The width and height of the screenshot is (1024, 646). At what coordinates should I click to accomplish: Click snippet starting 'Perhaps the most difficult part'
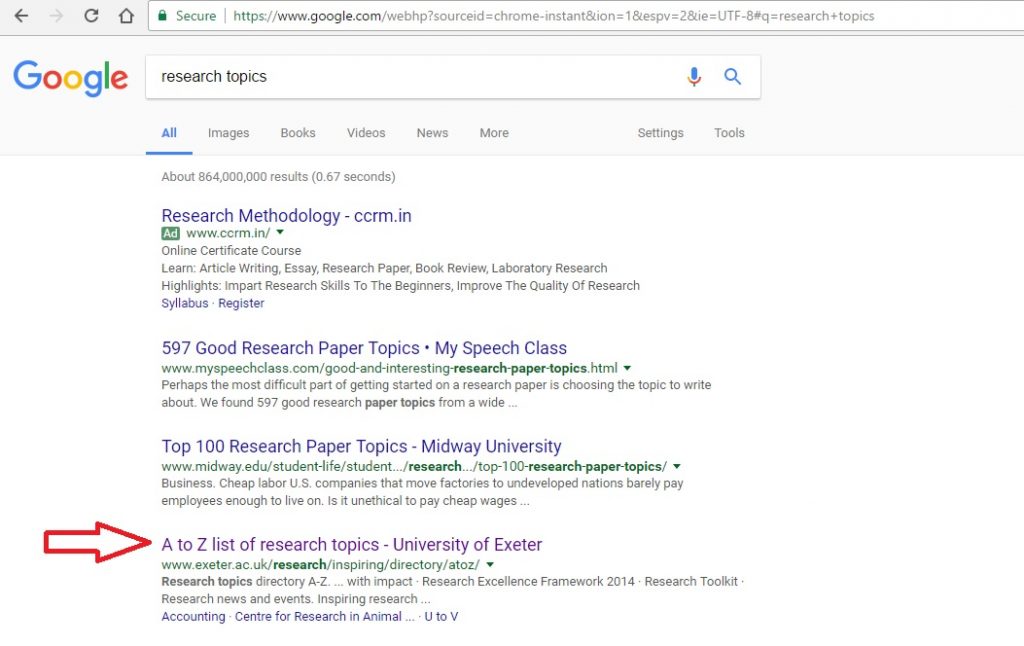(436, 394)
